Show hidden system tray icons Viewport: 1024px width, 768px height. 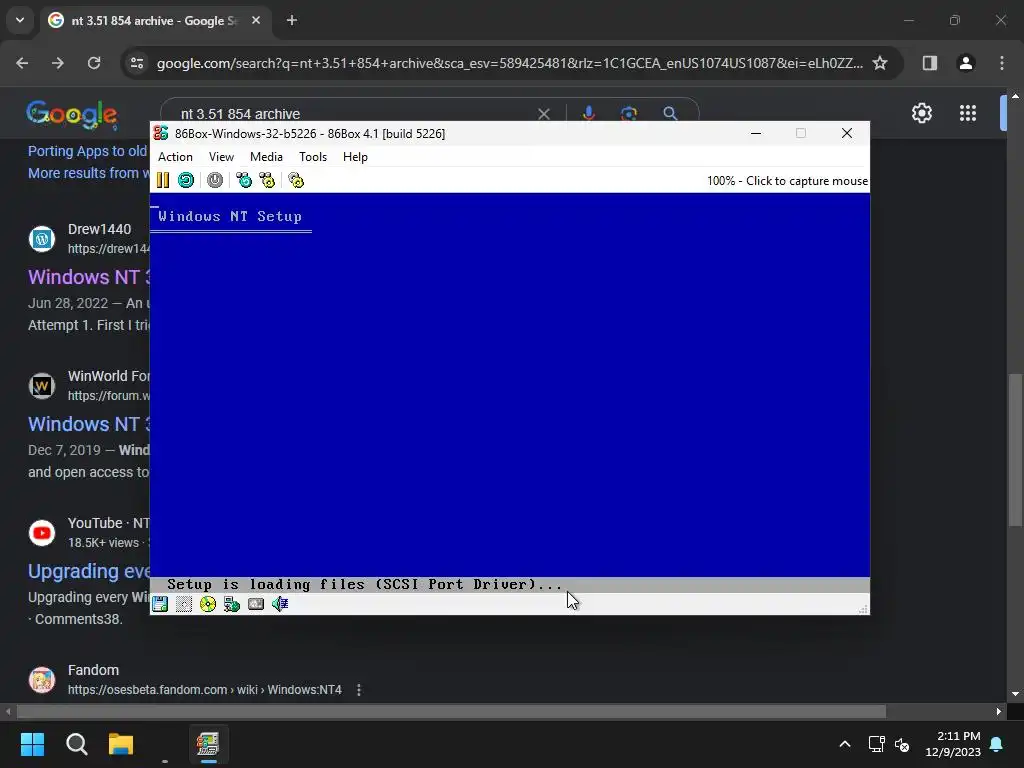[845, 744]
